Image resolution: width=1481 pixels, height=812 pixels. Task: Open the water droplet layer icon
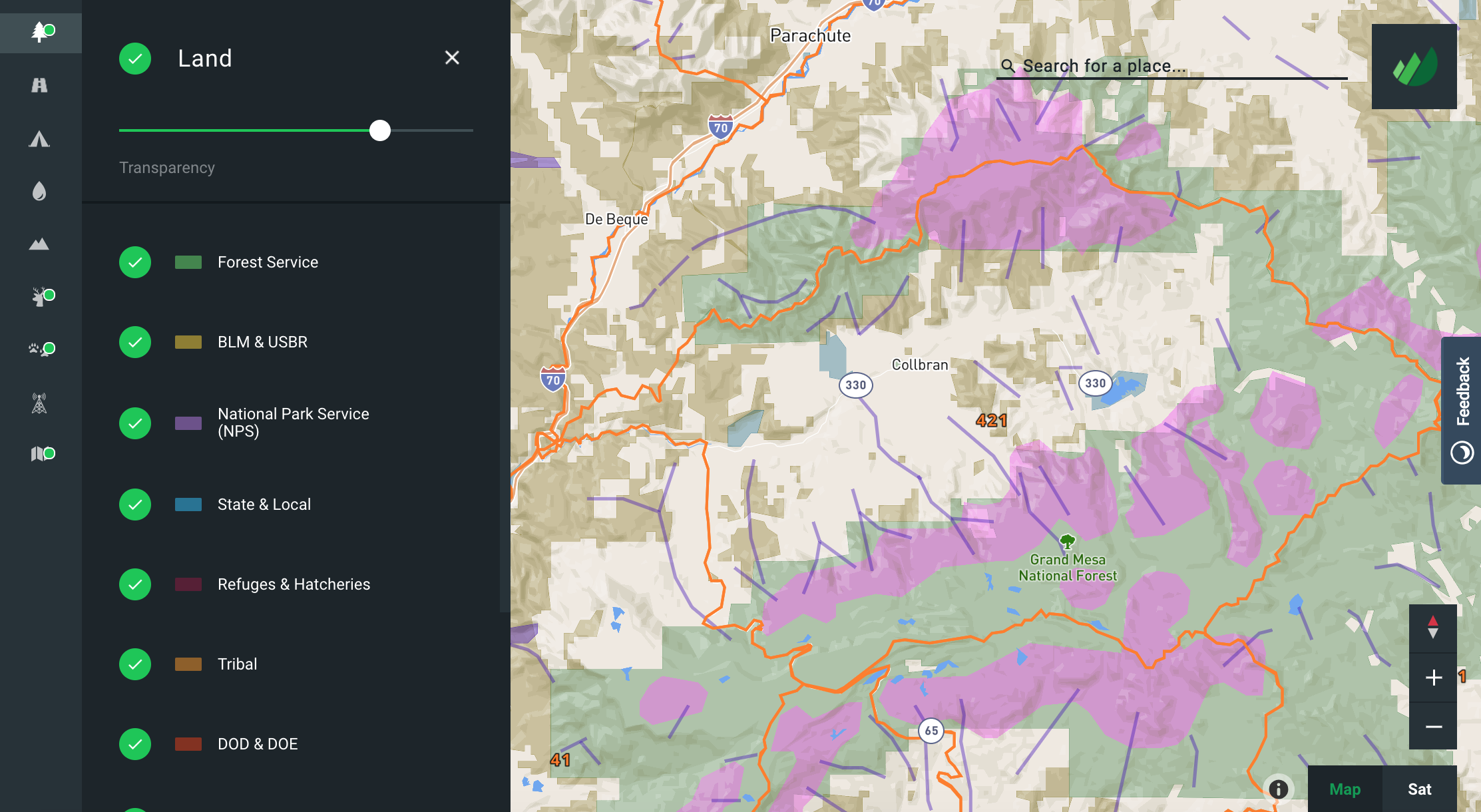(40, 192)
